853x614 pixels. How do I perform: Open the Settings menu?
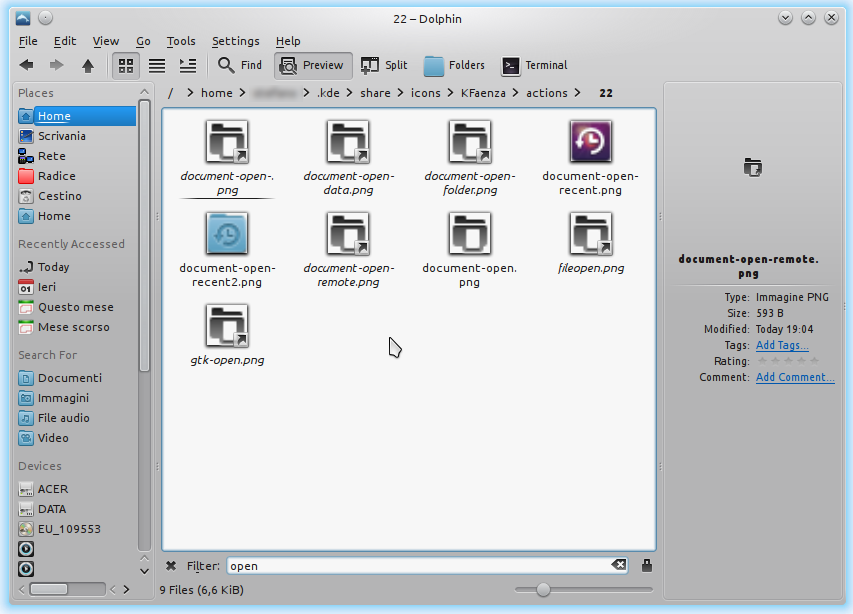coord(235,41)
